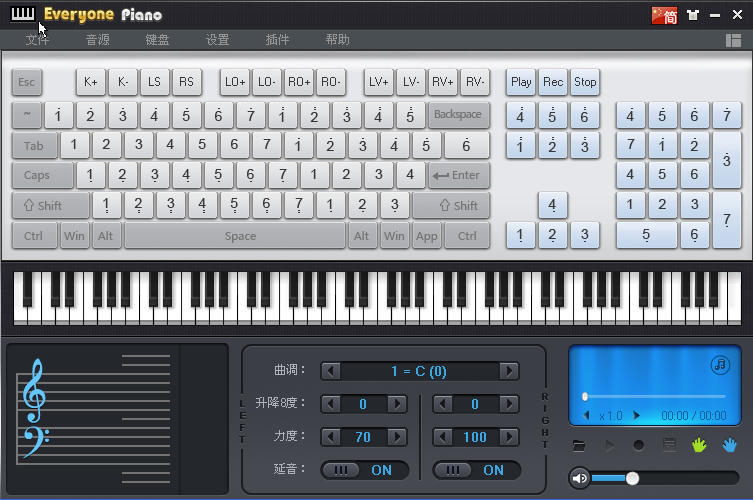Click the RS key
Screen dimensions: 753x500
pos(186,82)
